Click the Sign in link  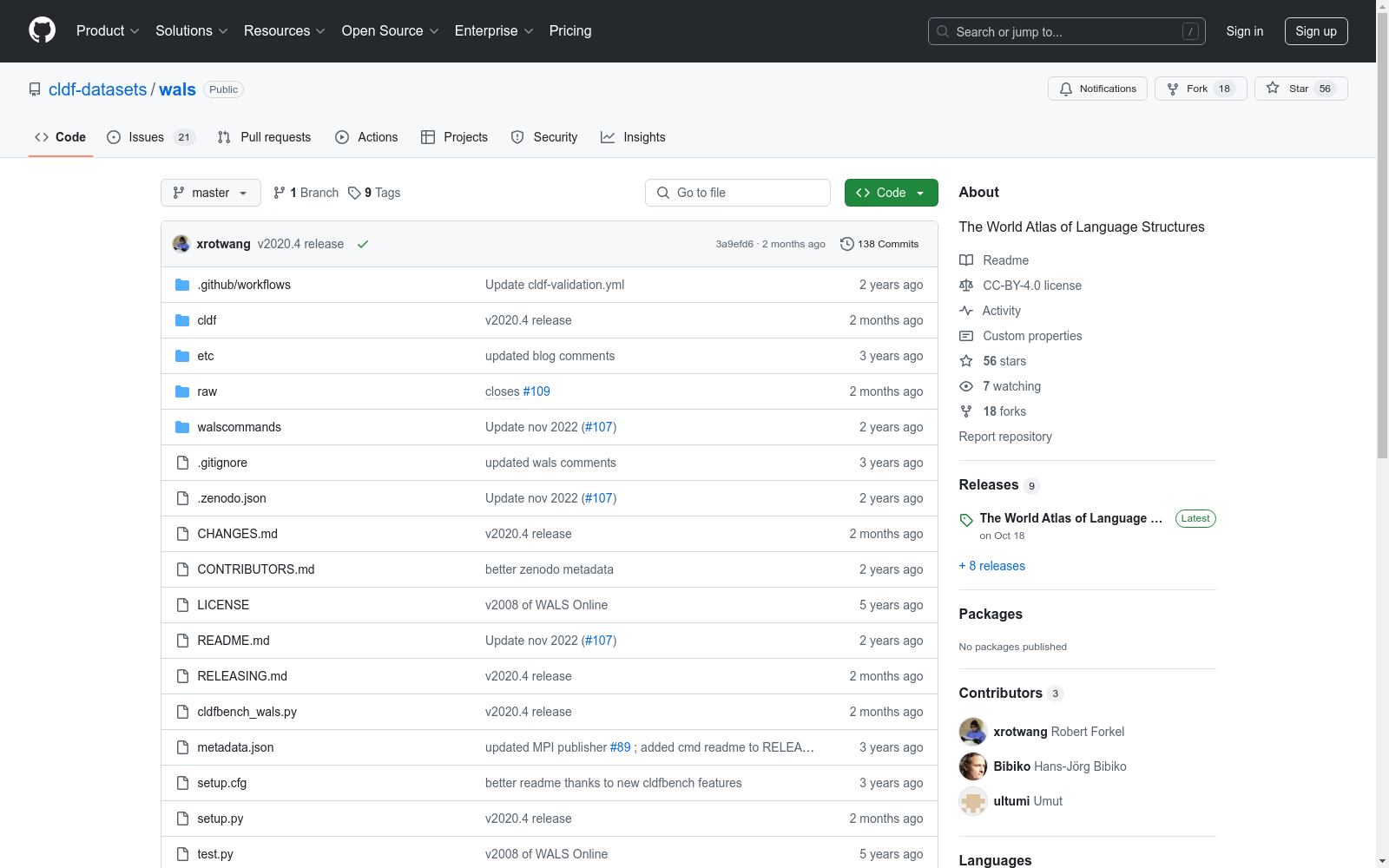click(x=1245, y=31)
